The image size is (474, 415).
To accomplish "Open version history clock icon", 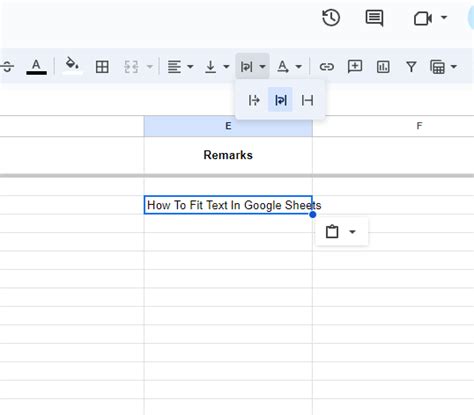I will click(331, 18).
